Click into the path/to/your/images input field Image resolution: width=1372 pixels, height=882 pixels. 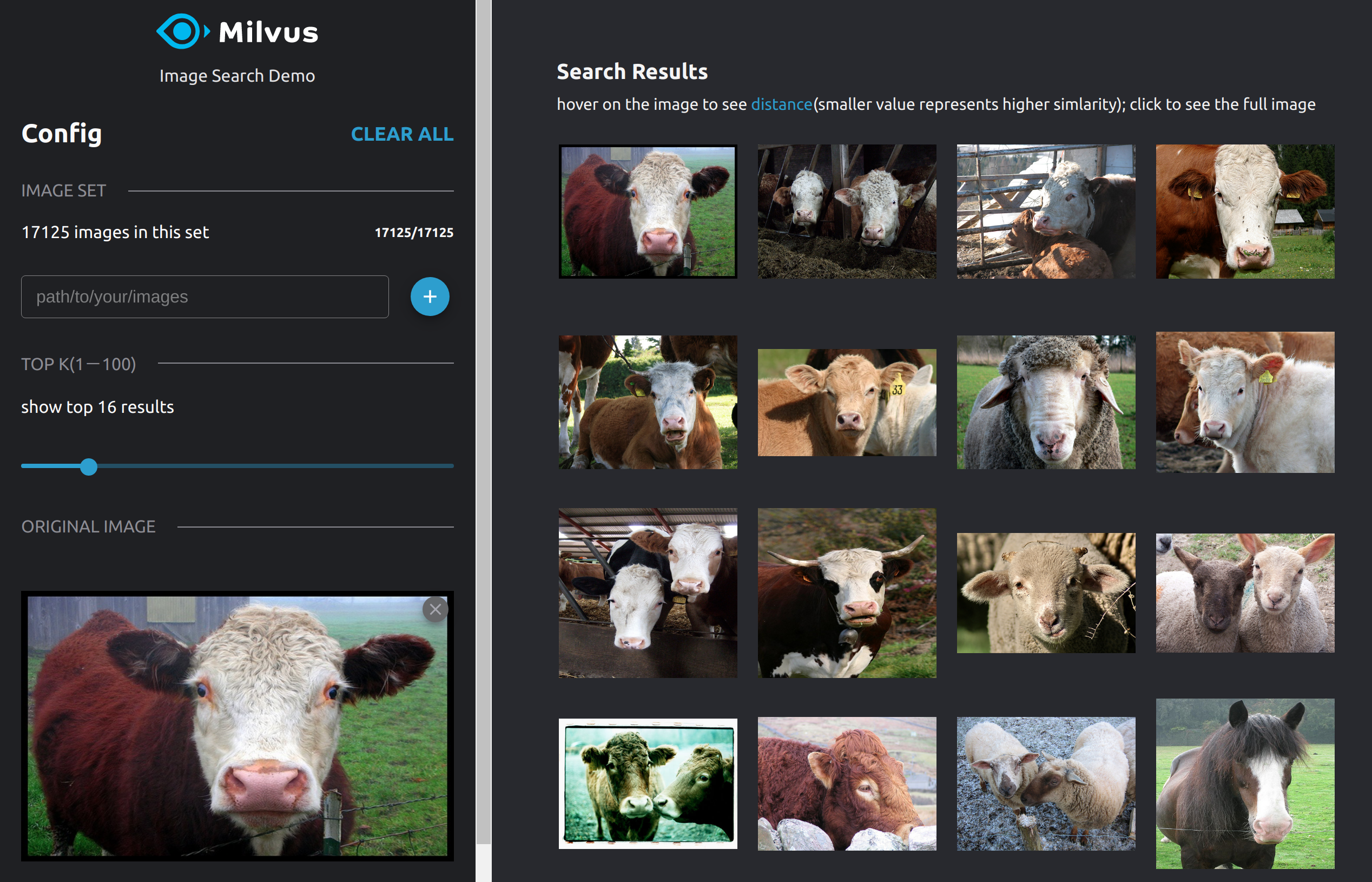[205, 297]
